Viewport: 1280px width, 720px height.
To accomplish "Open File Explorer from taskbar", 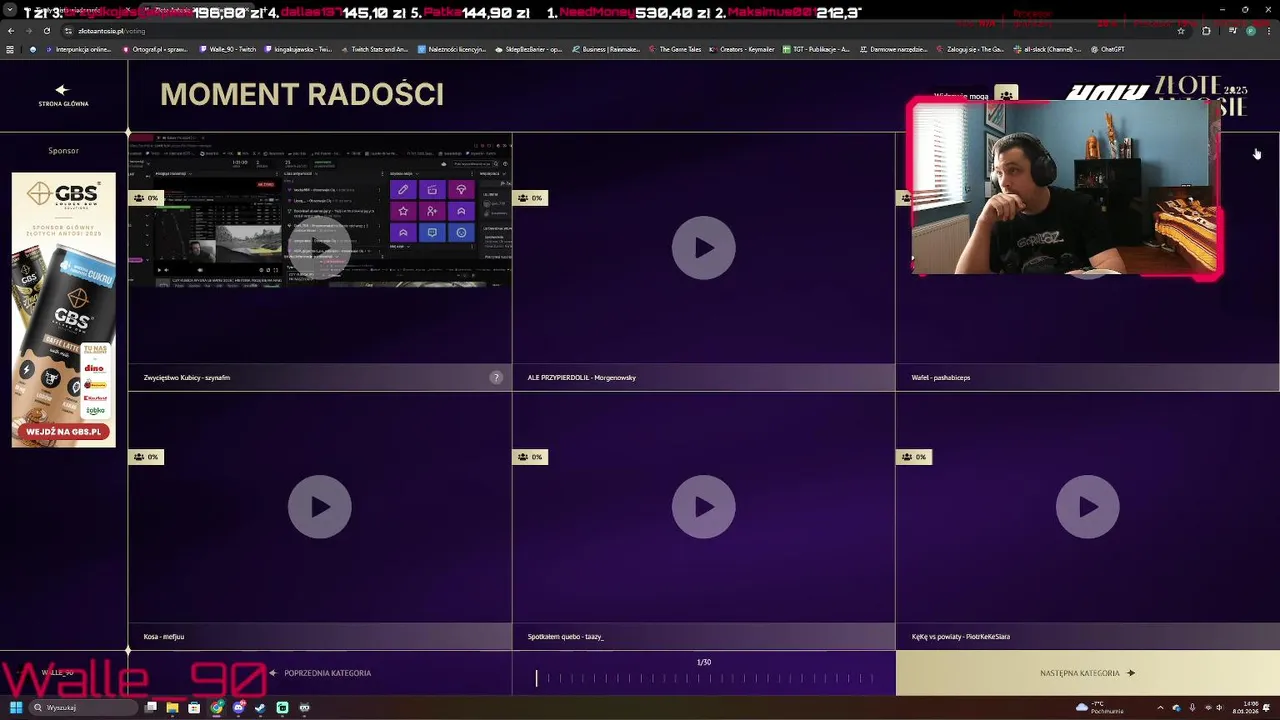I will click(x=172, y=708).
